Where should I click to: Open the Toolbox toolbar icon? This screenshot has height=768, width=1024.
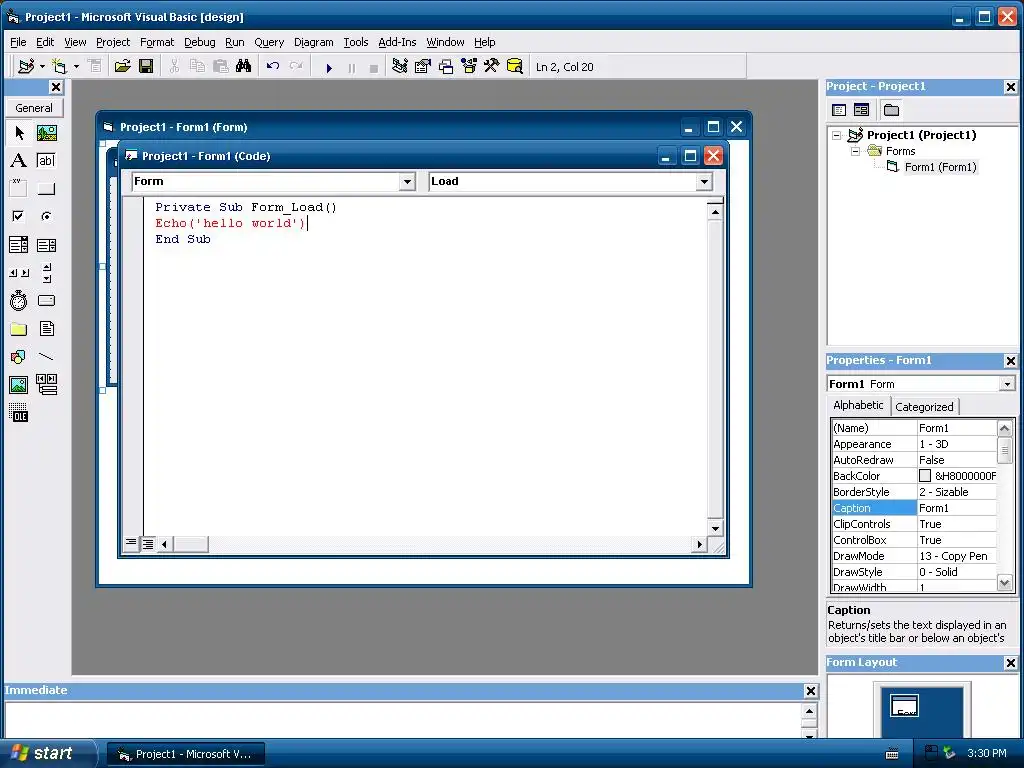click(x=491, y=67)
